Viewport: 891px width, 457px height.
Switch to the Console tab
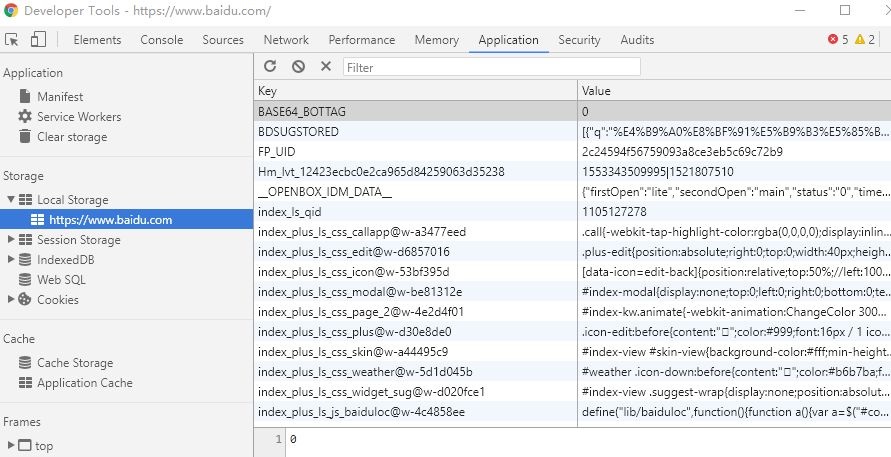pyautogui.click(x=161, y=40)
